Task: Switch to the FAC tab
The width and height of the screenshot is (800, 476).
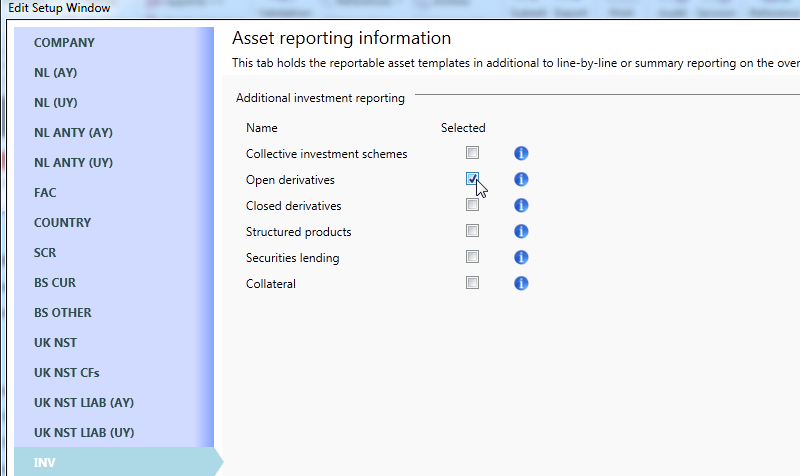Action: tap(114, 193)
